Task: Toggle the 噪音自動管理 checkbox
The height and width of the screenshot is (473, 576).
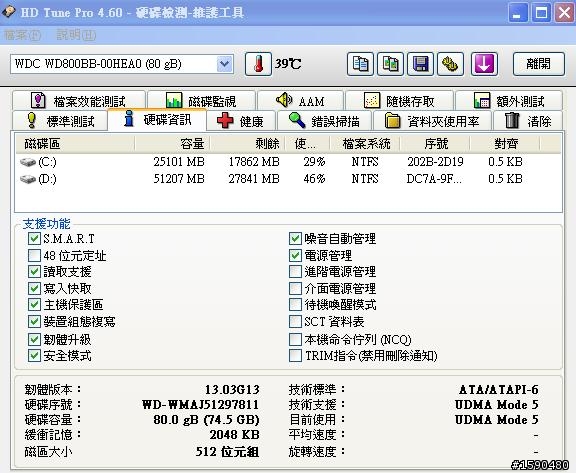Action: click(295, 239)
